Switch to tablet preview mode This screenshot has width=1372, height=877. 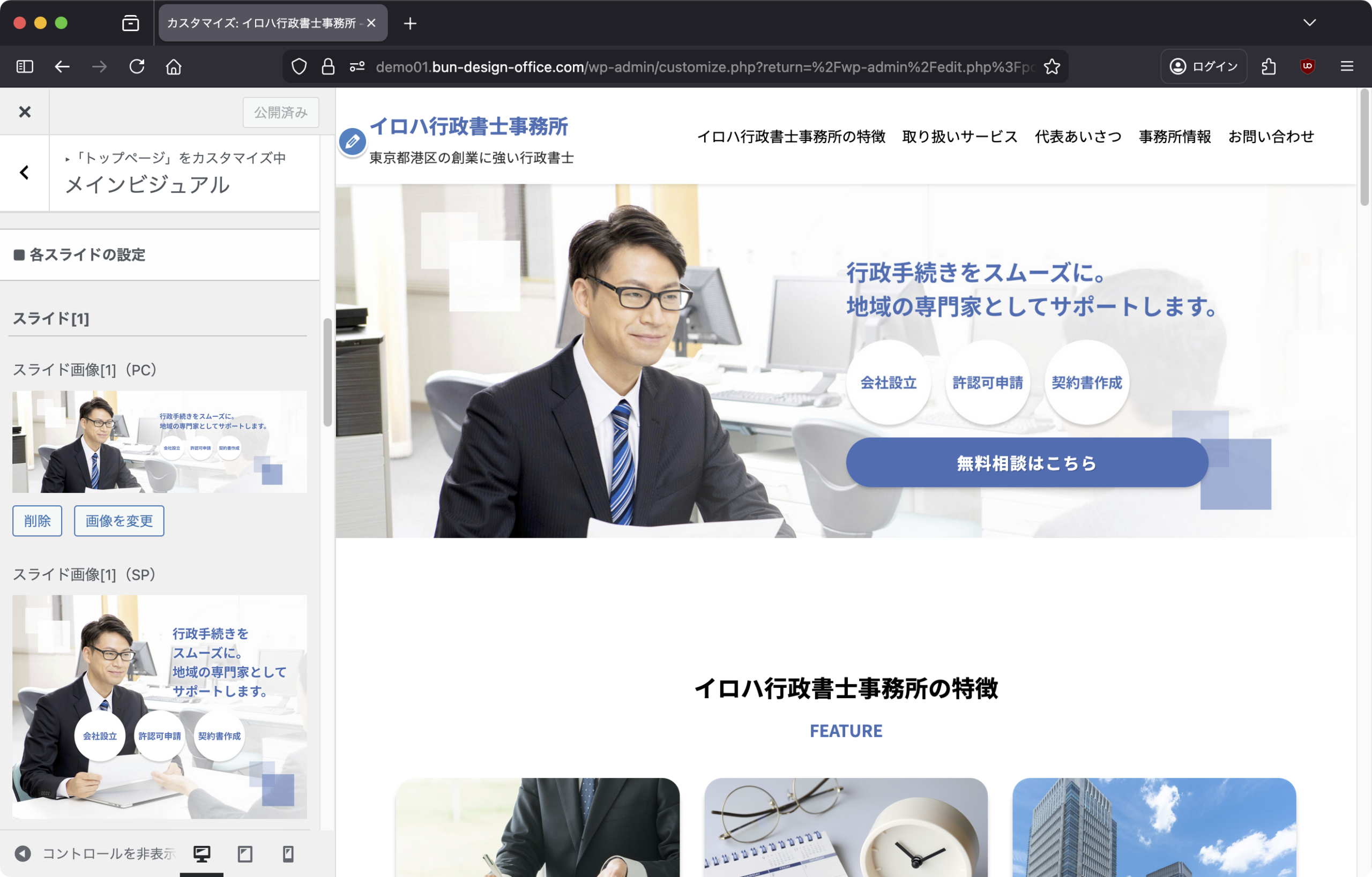pos(245,853)
